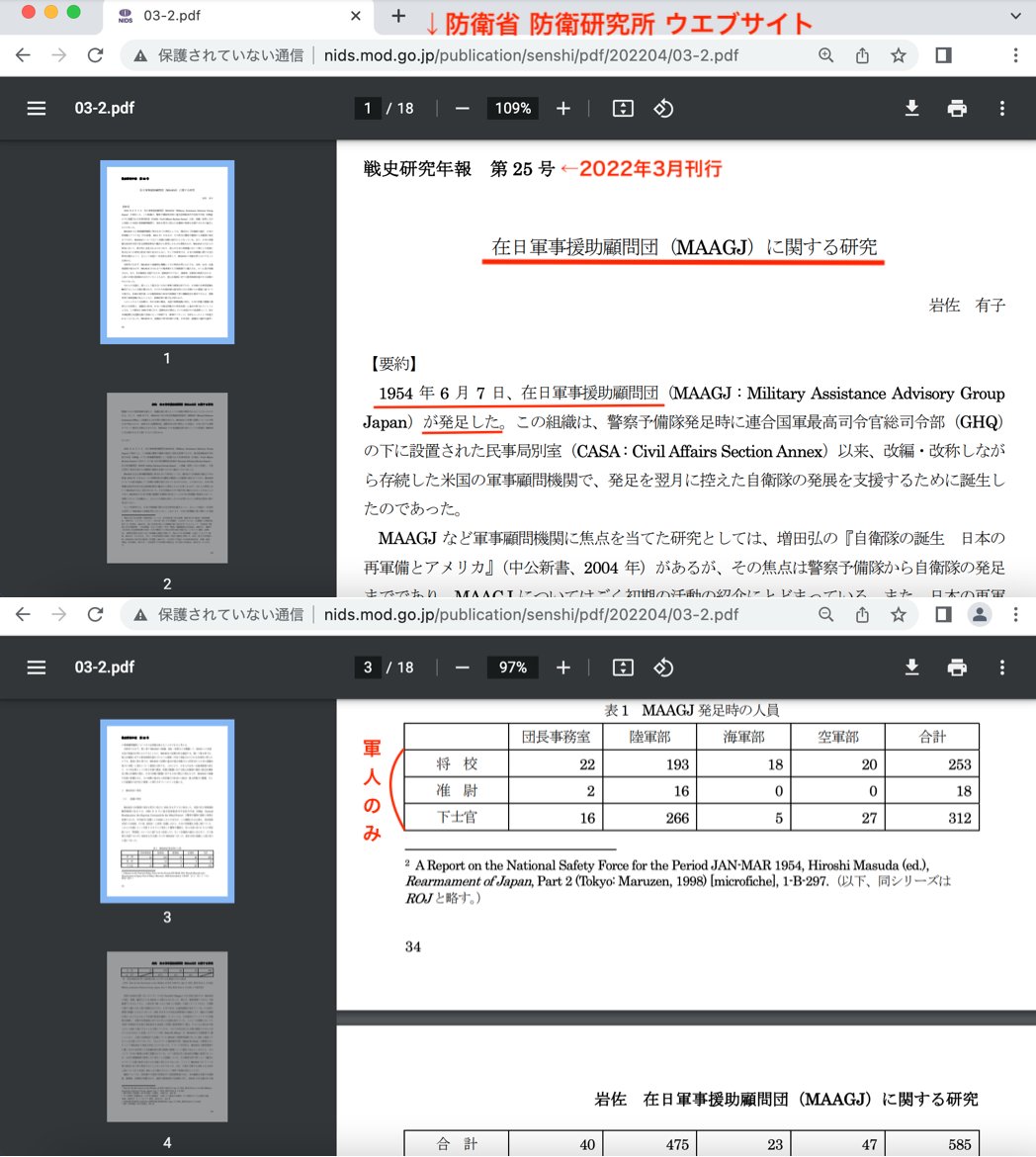Click the total cell value 585
The image size is (1036, 1157).
click(x=960, y=1144)
